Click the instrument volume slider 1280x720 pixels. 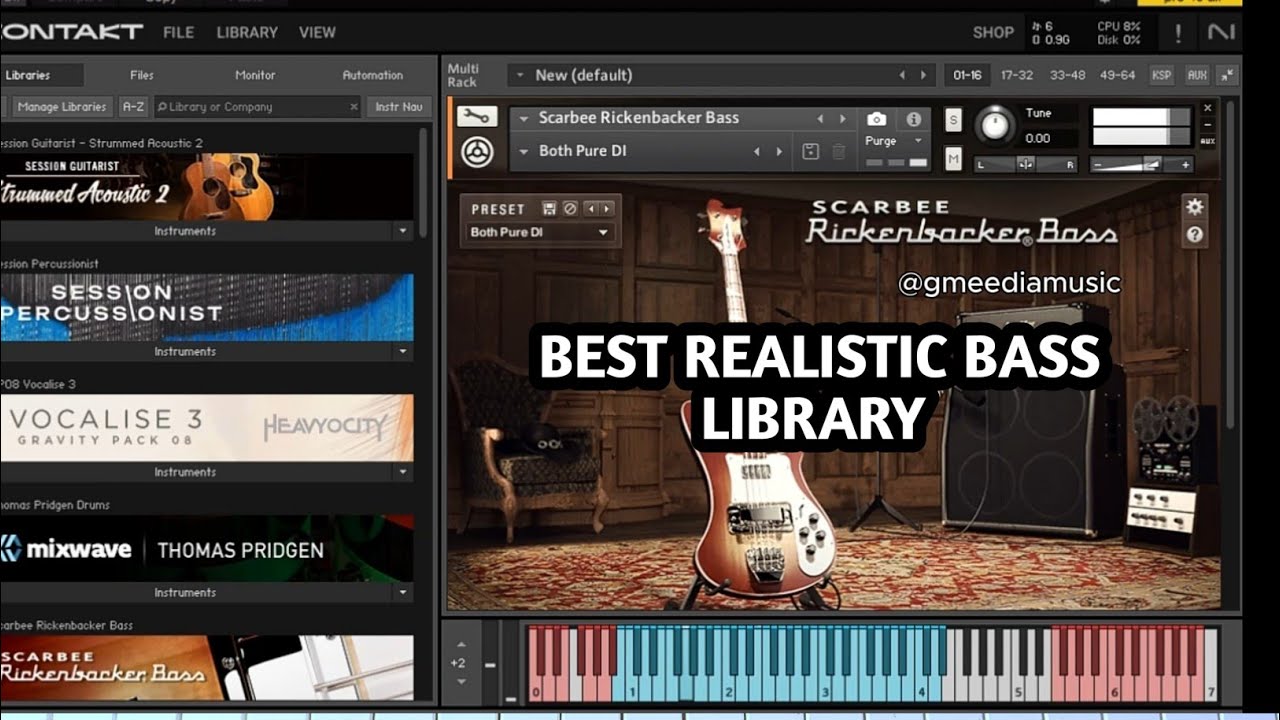click(x=1141, y=165)
